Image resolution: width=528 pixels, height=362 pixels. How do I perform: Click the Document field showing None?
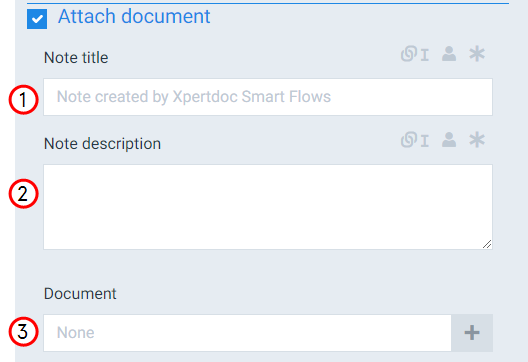[x=248, y=333]
